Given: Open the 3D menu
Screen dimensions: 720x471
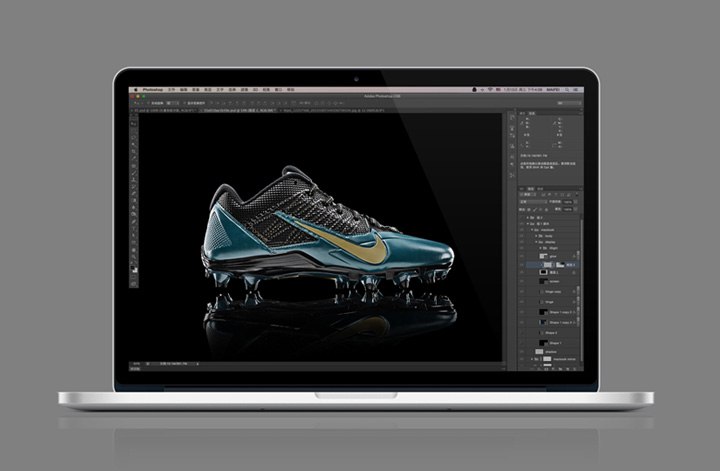Looking at the screenshot, I should [255, 90].
